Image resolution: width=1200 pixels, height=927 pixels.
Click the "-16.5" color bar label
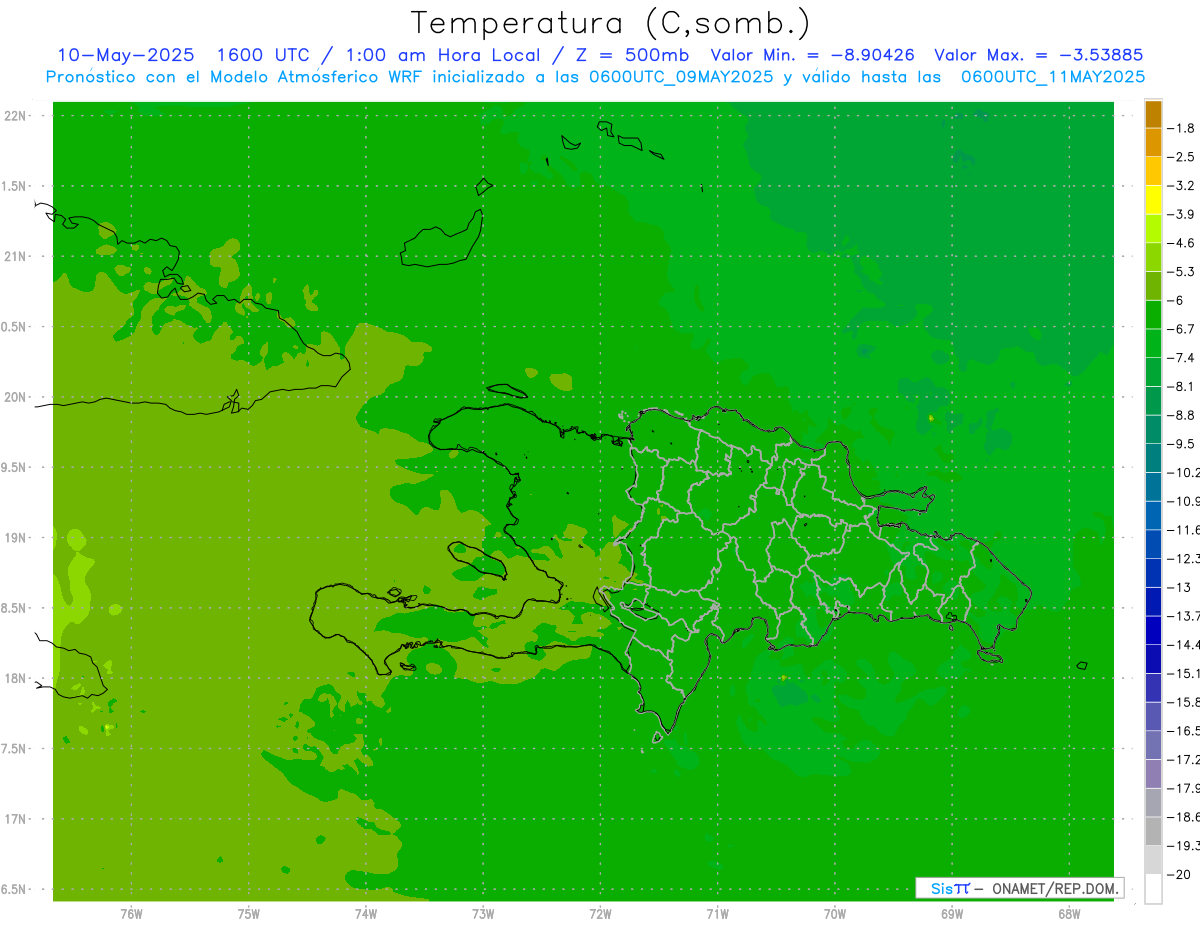tap(1184, 731)
